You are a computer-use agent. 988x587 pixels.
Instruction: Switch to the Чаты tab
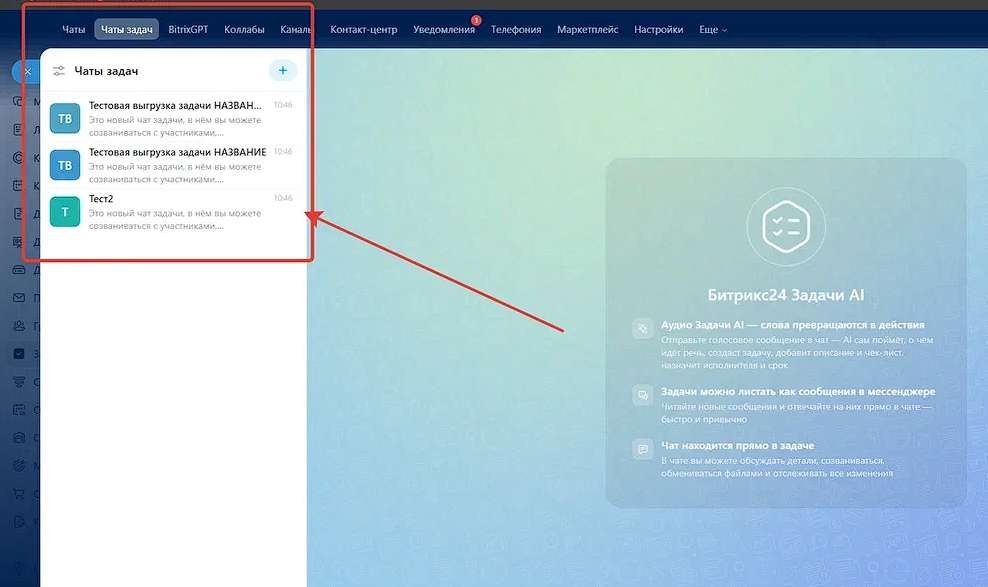click(74, 30)
